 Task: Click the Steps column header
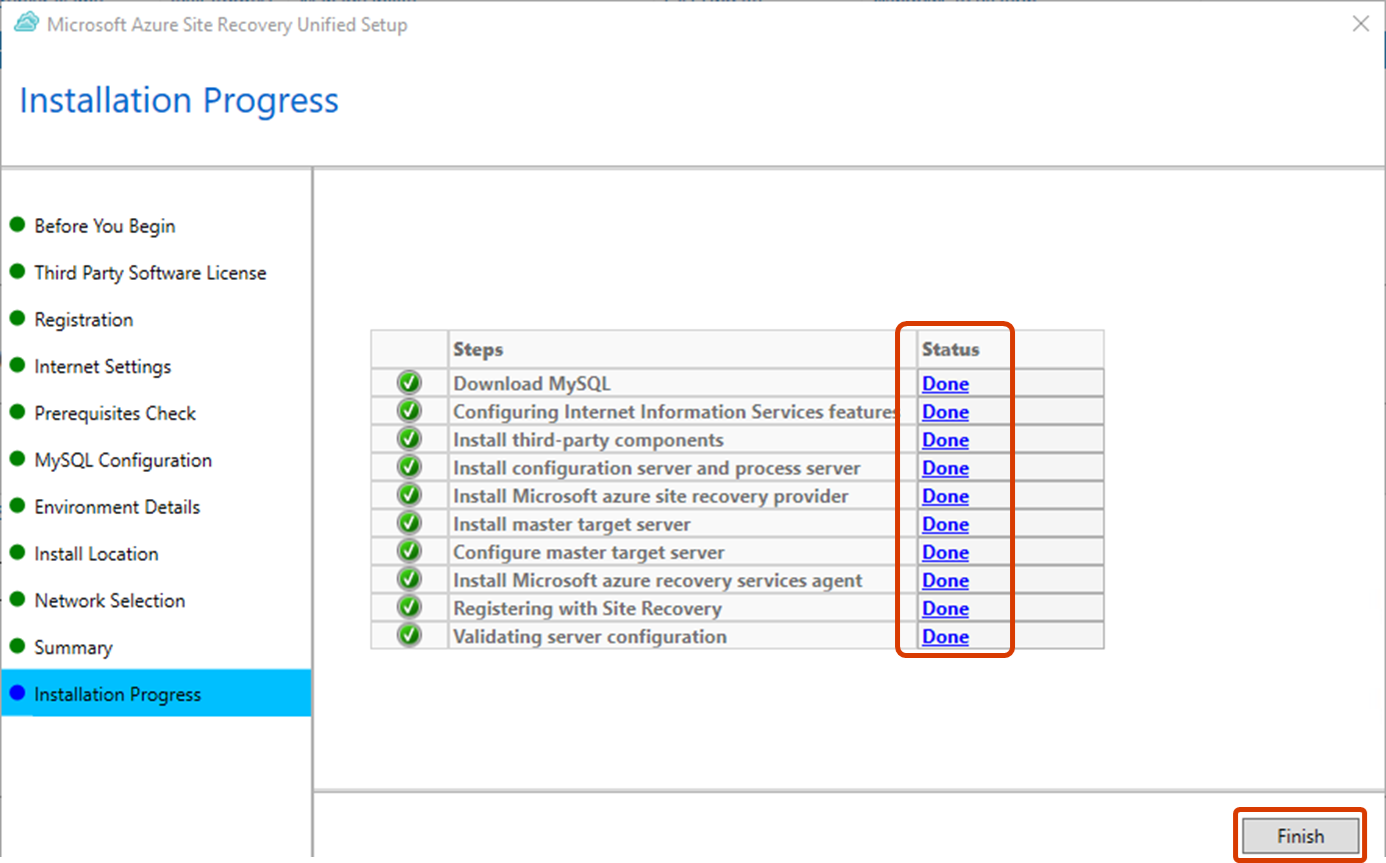(x=477, y=349)
